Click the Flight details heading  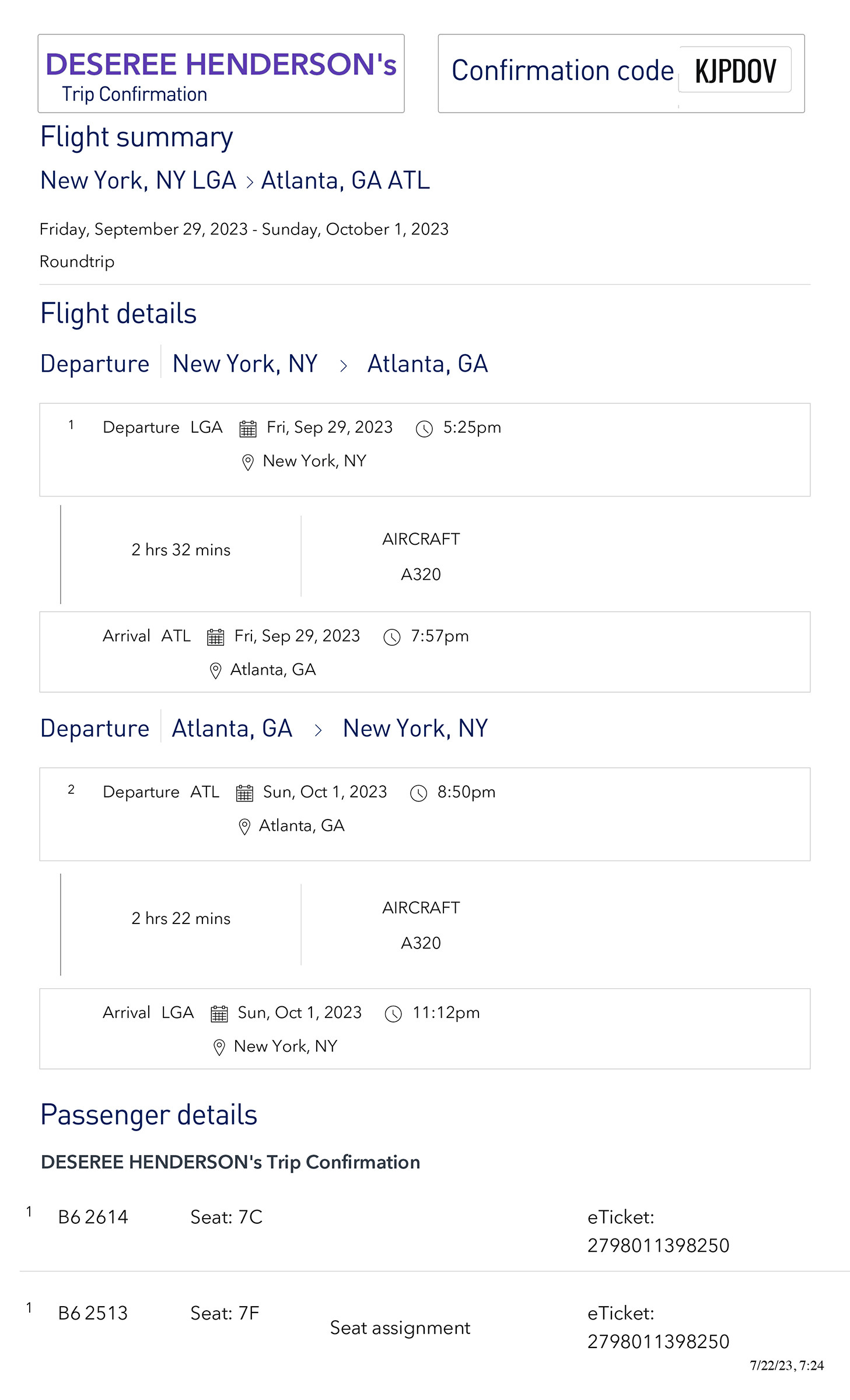tap(118, 314)
